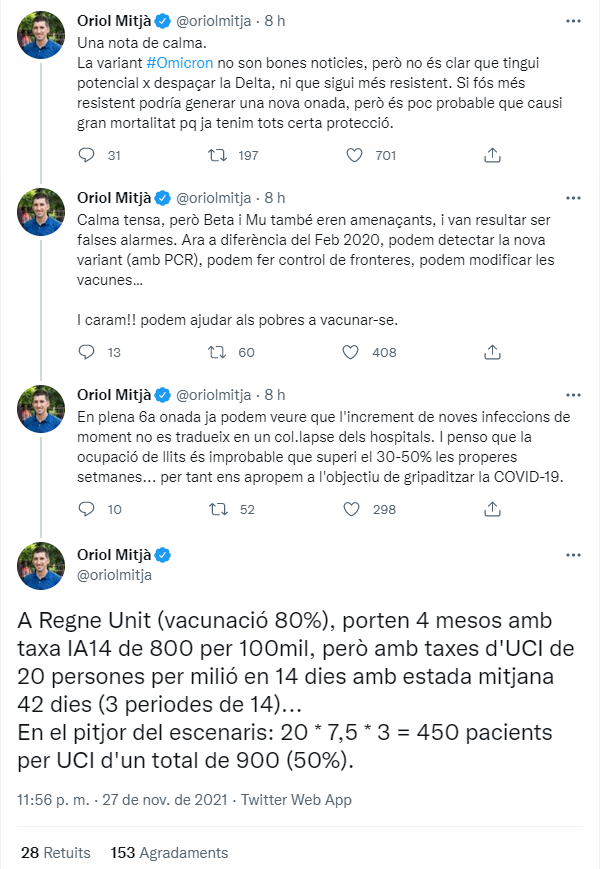Like the tweet with 701 likes
This screenshot has height=869, width=605.
point(352,155)
